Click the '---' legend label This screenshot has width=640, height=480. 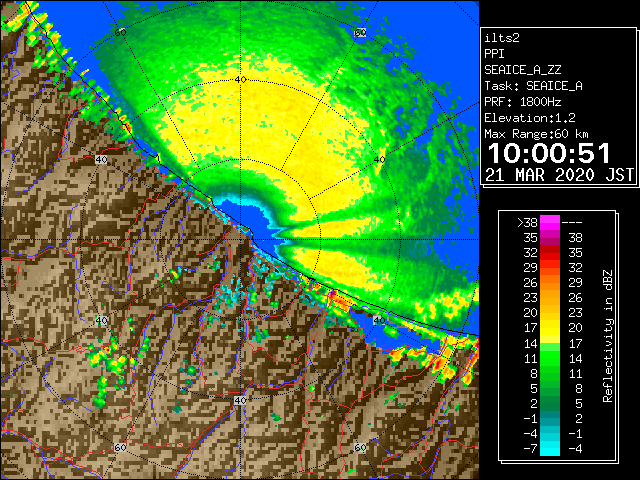click(x=572, y=223)
